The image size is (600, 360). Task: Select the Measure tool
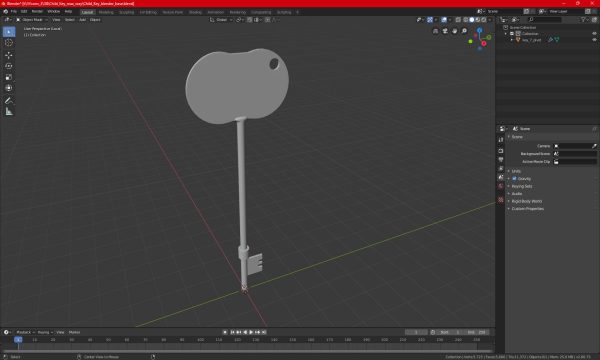pos(9,112)
